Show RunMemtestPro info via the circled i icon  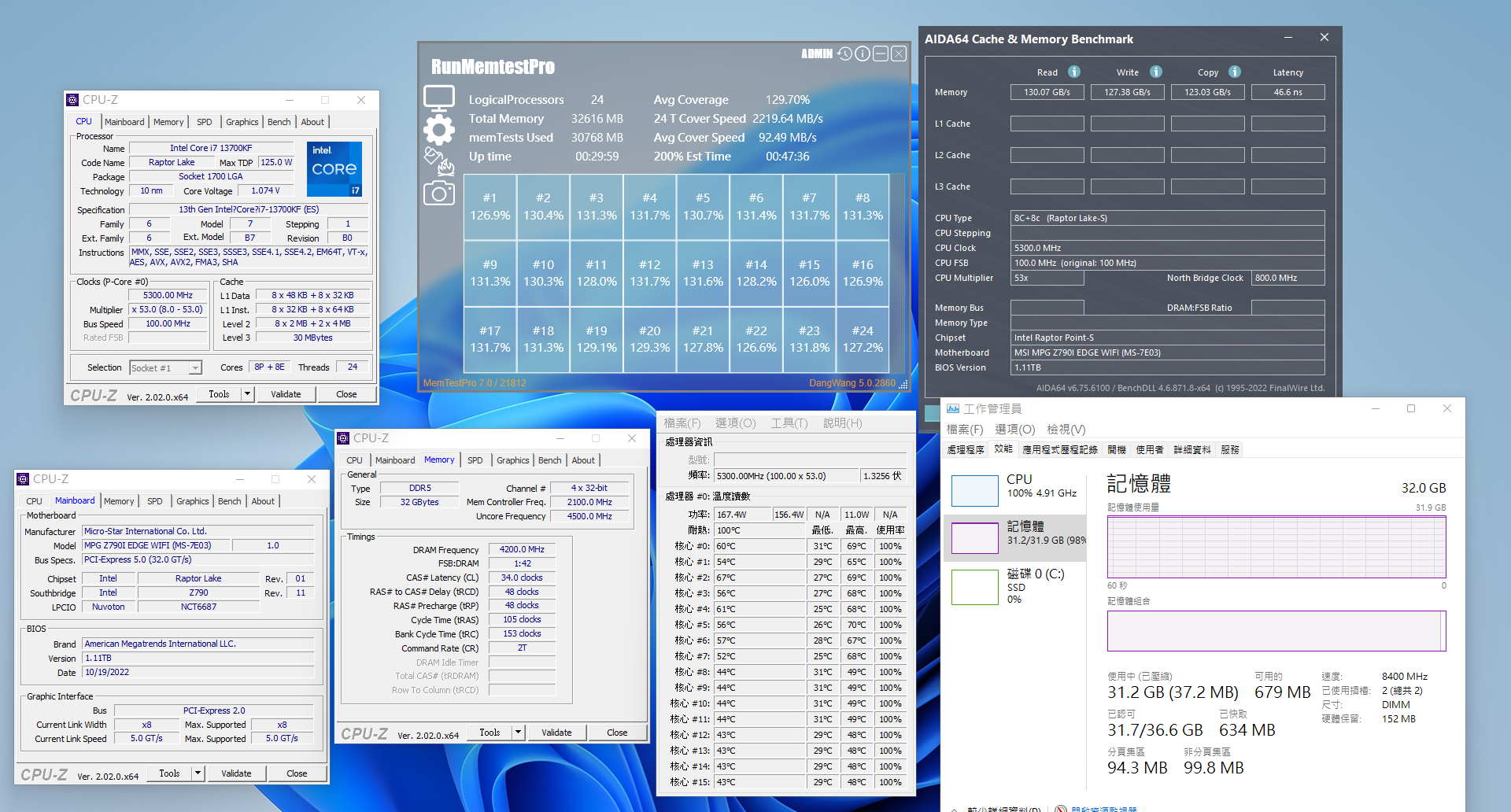(863, 54)
